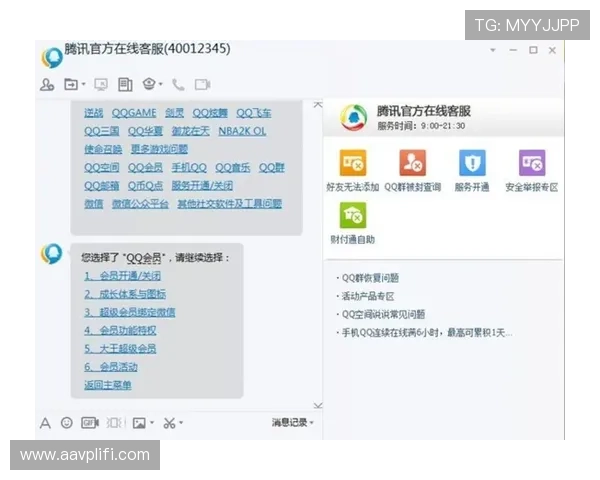Open 其他社交软件及工具问题 link
The height and width of the screenshot is (480, 600).
click(x=230, y=204)
